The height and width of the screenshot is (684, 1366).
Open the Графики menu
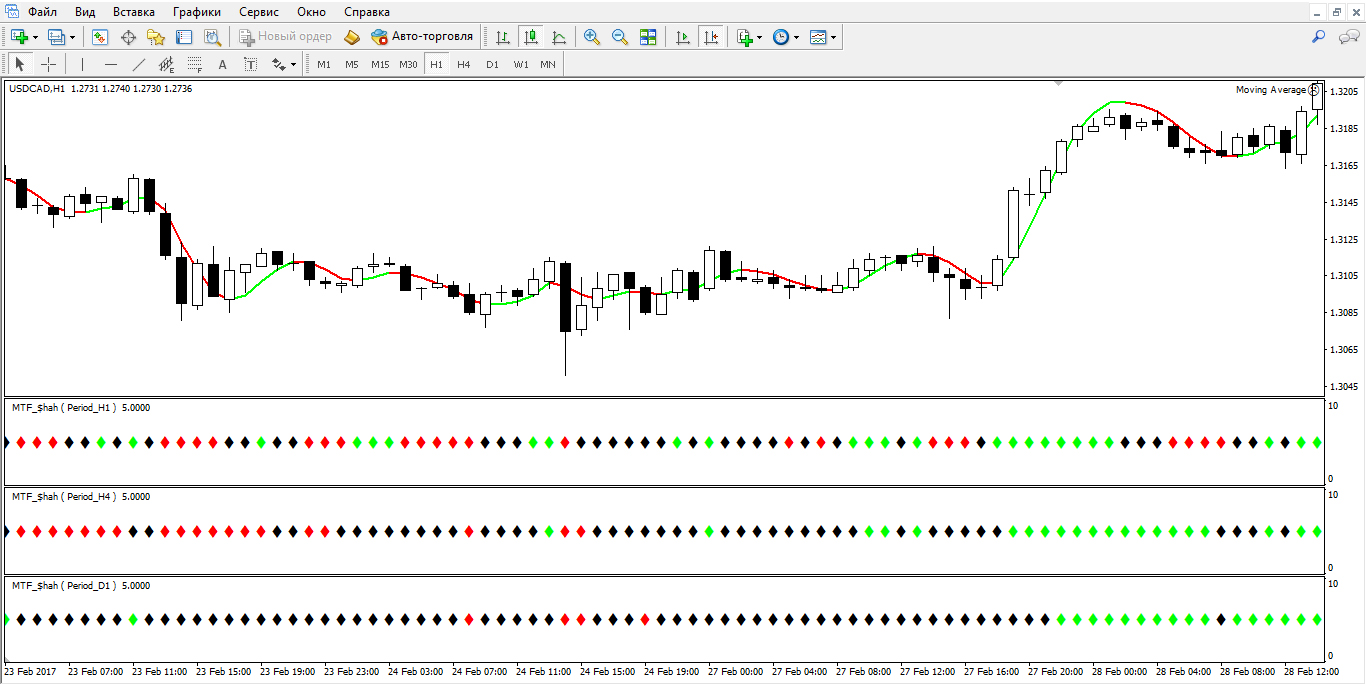pyautogui.click(x=196, y=12)
